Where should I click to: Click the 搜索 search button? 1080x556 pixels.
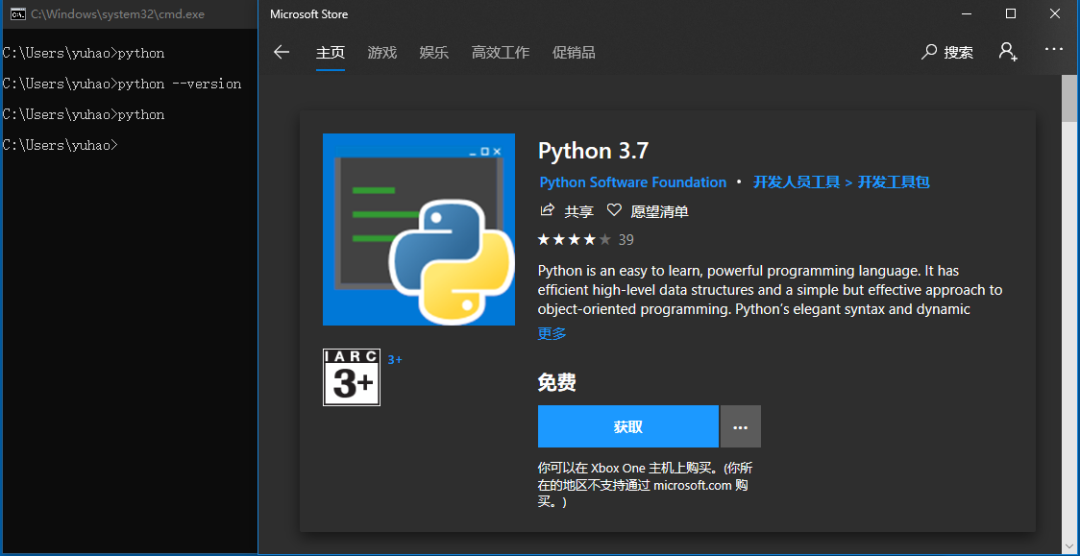coord(947,52)
